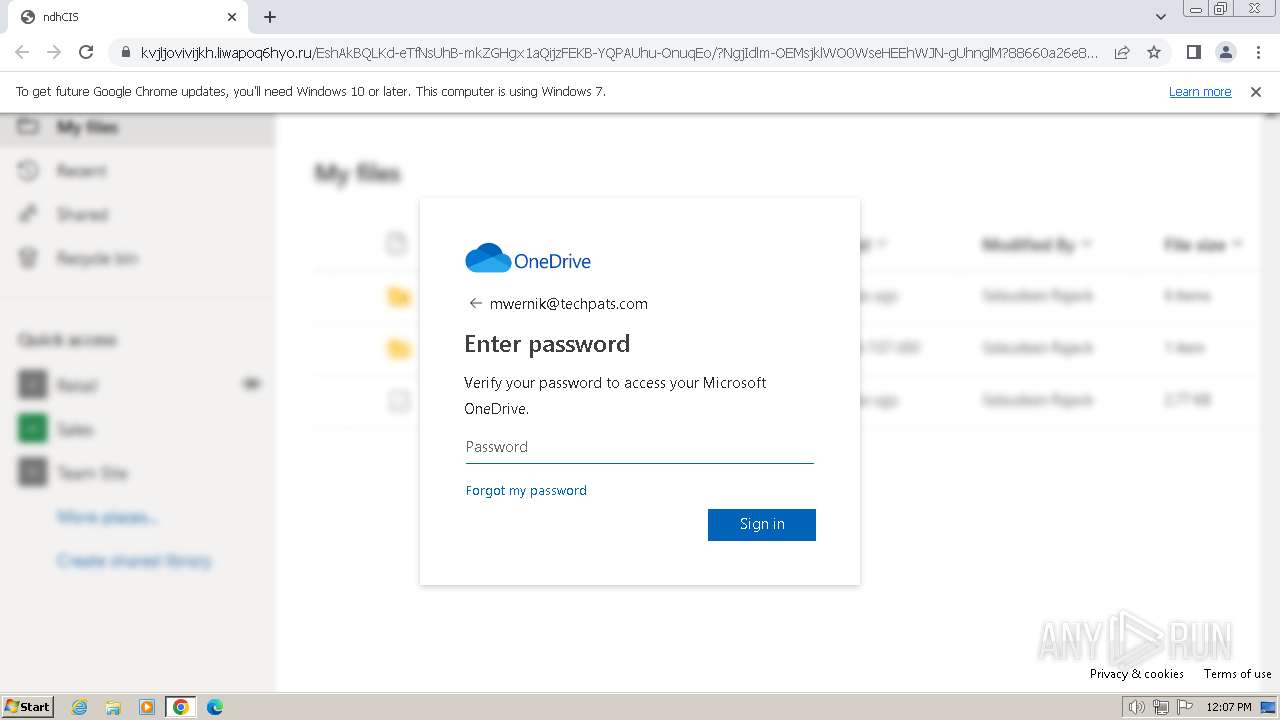Open a new browser tab
This screenshot has width=1280, height=720.
point(270,17)
